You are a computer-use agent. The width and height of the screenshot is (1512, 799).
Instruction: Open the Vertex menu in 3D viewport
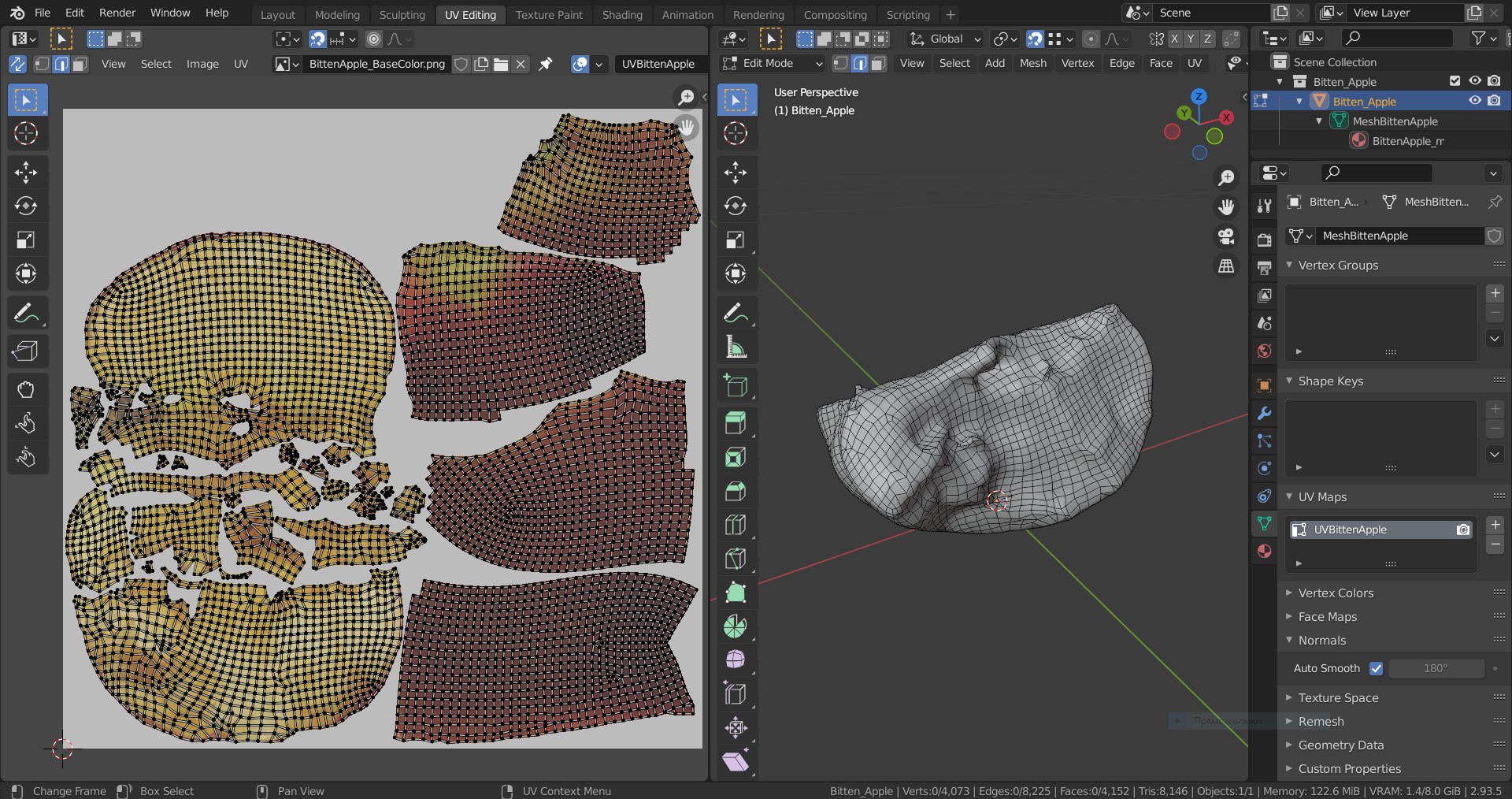pyautogui.click(x=1077, y=63)
